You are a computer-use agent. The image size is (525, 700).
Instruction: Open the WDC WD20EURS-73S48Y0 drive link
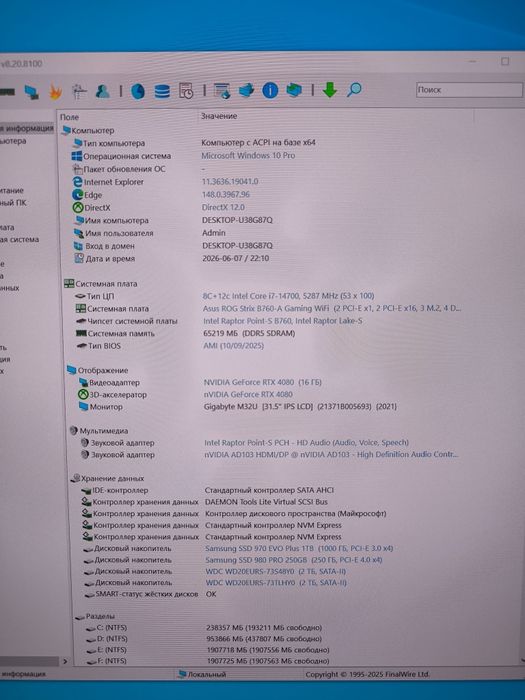tap(275, 571)
